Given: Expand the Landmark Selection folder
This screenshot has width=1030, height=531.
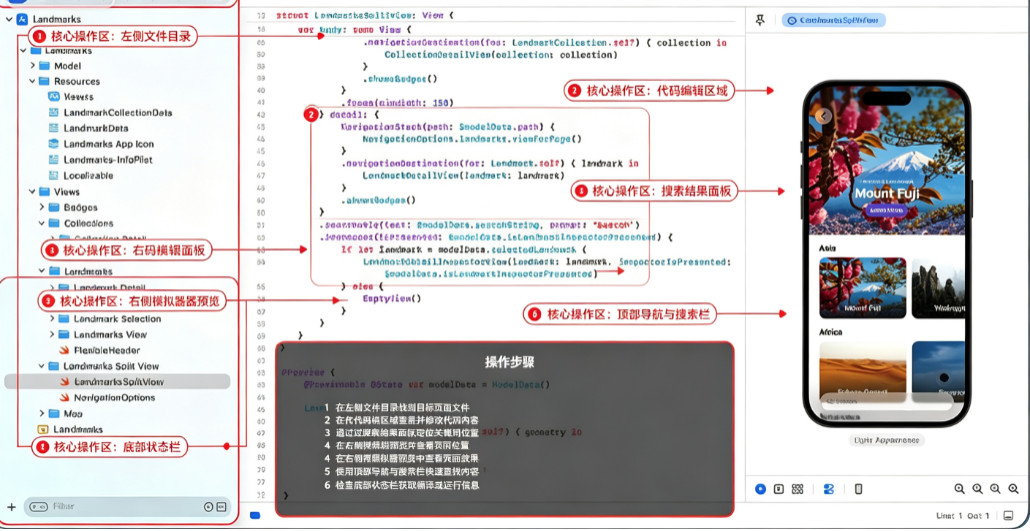Looking at the screenshot, I should coord(52,319).
